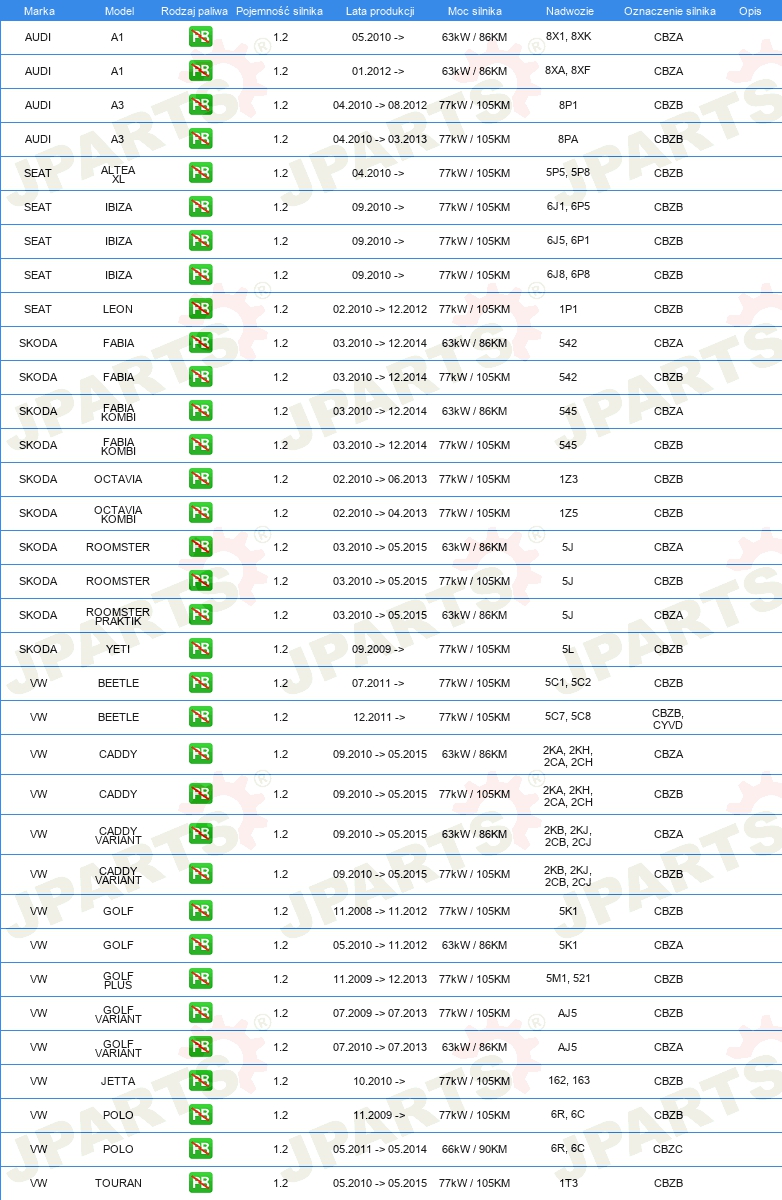Click the Pojemność silnika column header
The image size is (782, 1200).
point(280,11)
